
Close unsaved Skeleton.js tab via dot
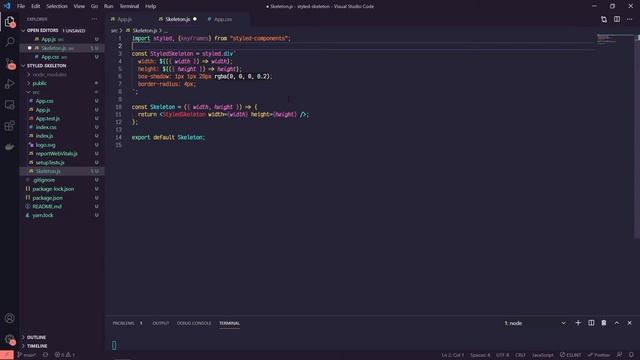(x=195, y=19)
